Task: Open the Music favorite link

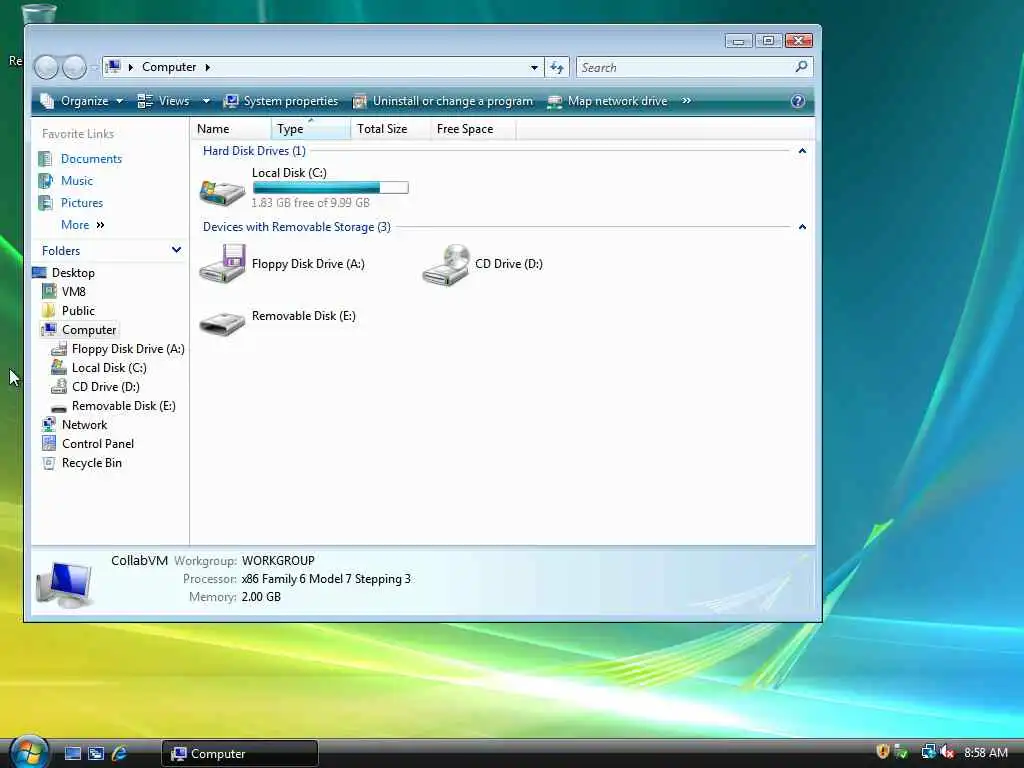Action: [x=77, y=181]
